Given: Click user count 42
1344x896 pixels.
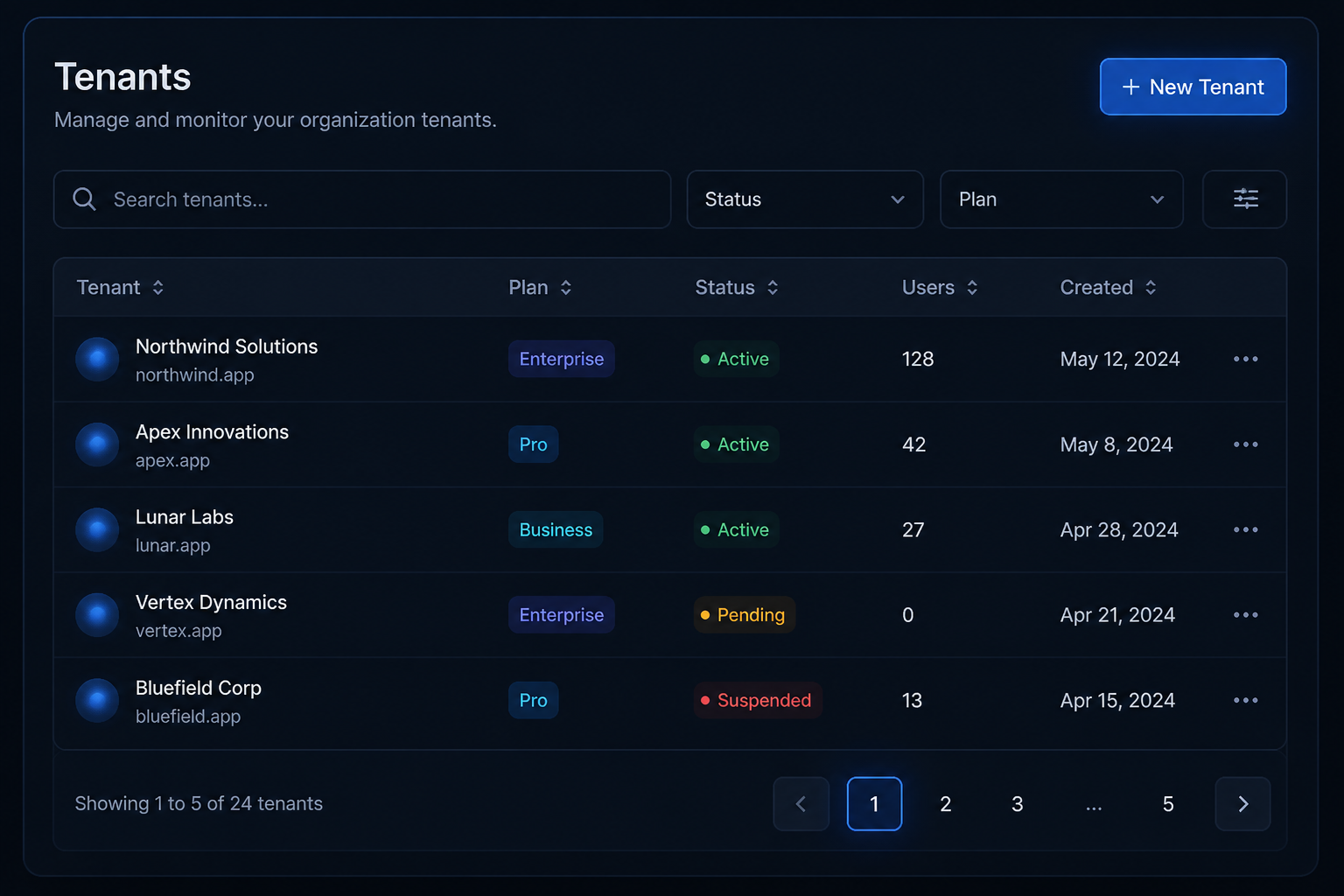Looking at the screenshot, I should (914, 444).
